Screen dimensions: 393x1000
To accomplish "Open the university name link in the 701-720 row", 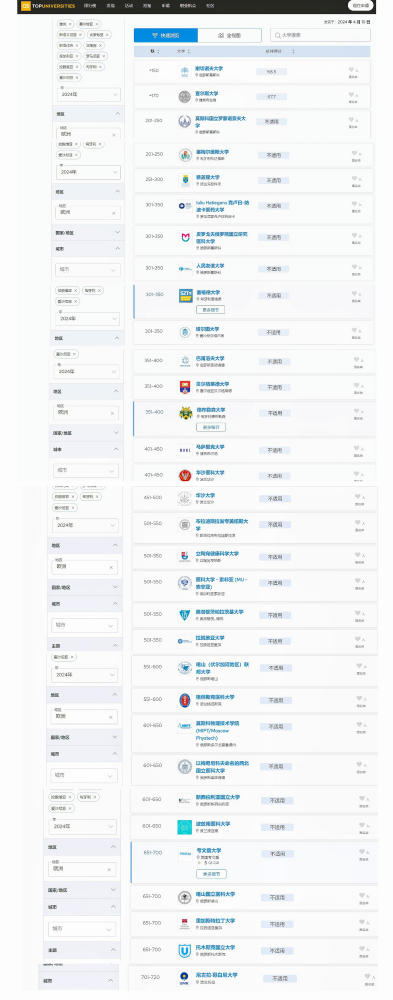I will [216, 974].
